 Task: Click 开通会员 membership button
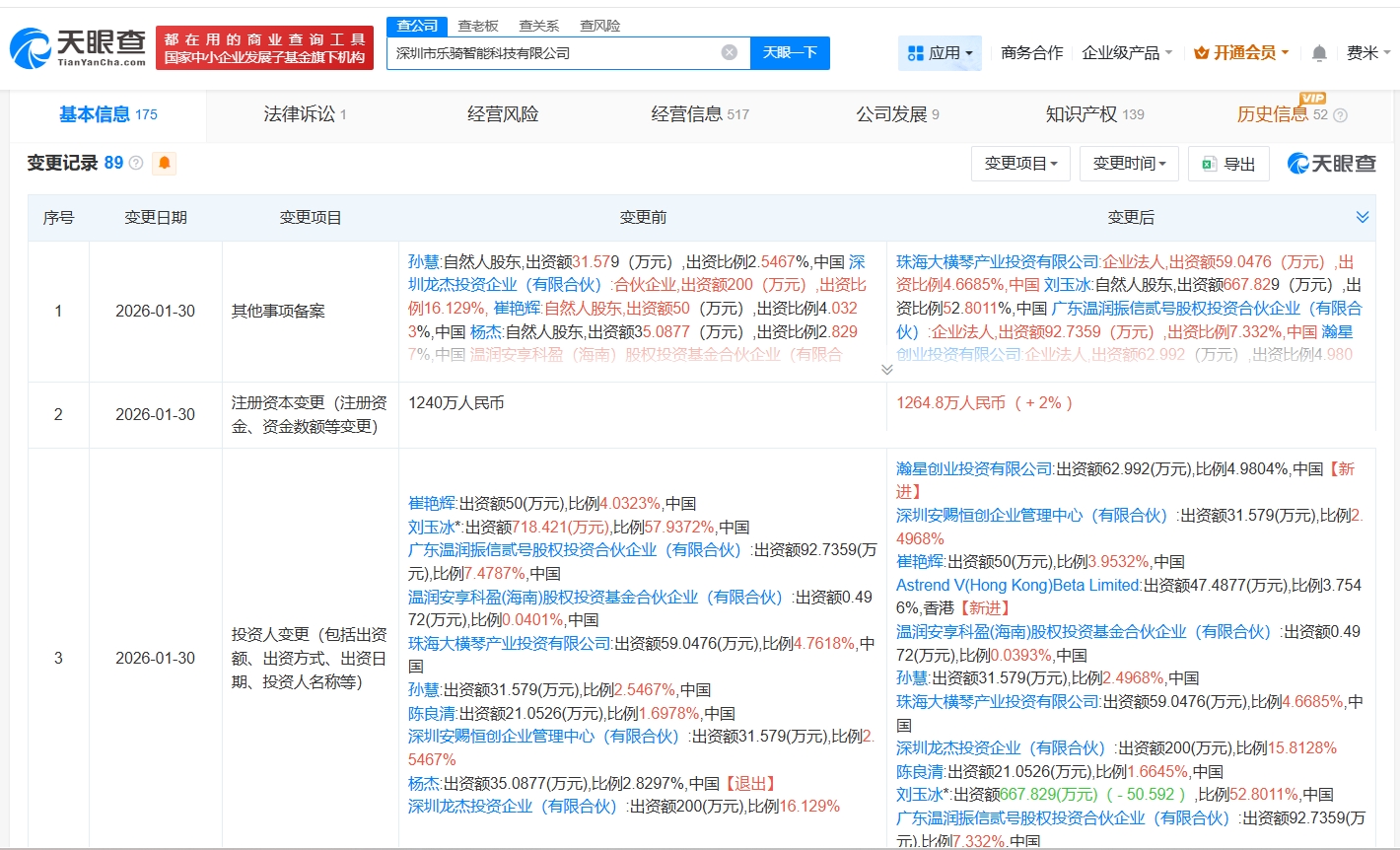pos(1241,53)
